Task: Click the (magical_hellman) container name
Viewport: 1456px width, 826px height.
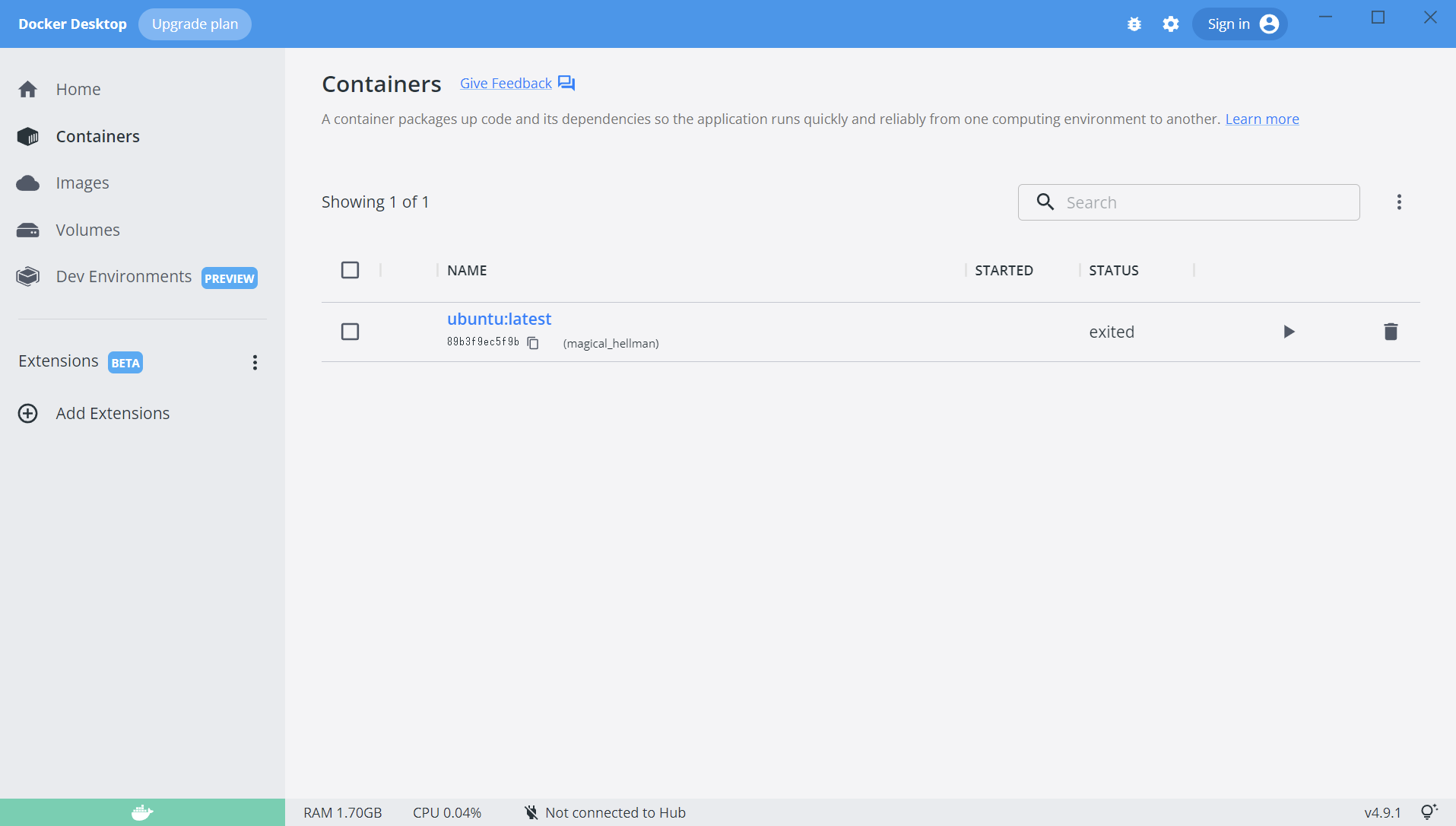Action: click(x=611, y=343)
